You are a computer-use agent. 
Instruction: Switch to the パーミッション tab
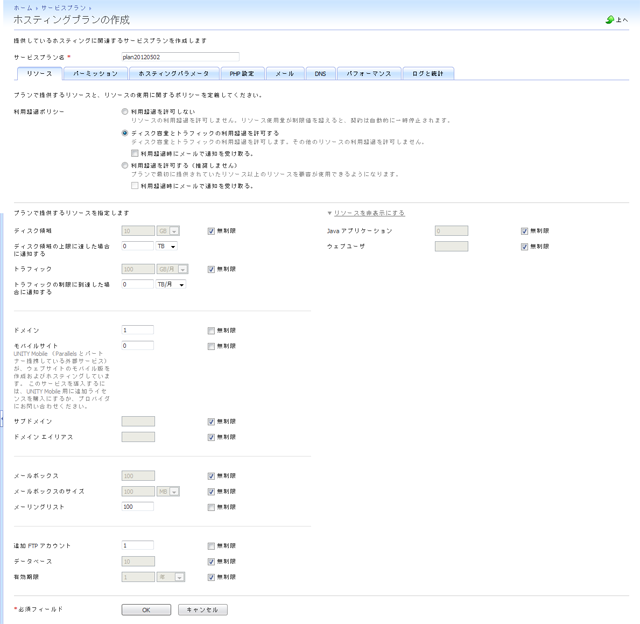pyautogui.click(x=95, y=74)
